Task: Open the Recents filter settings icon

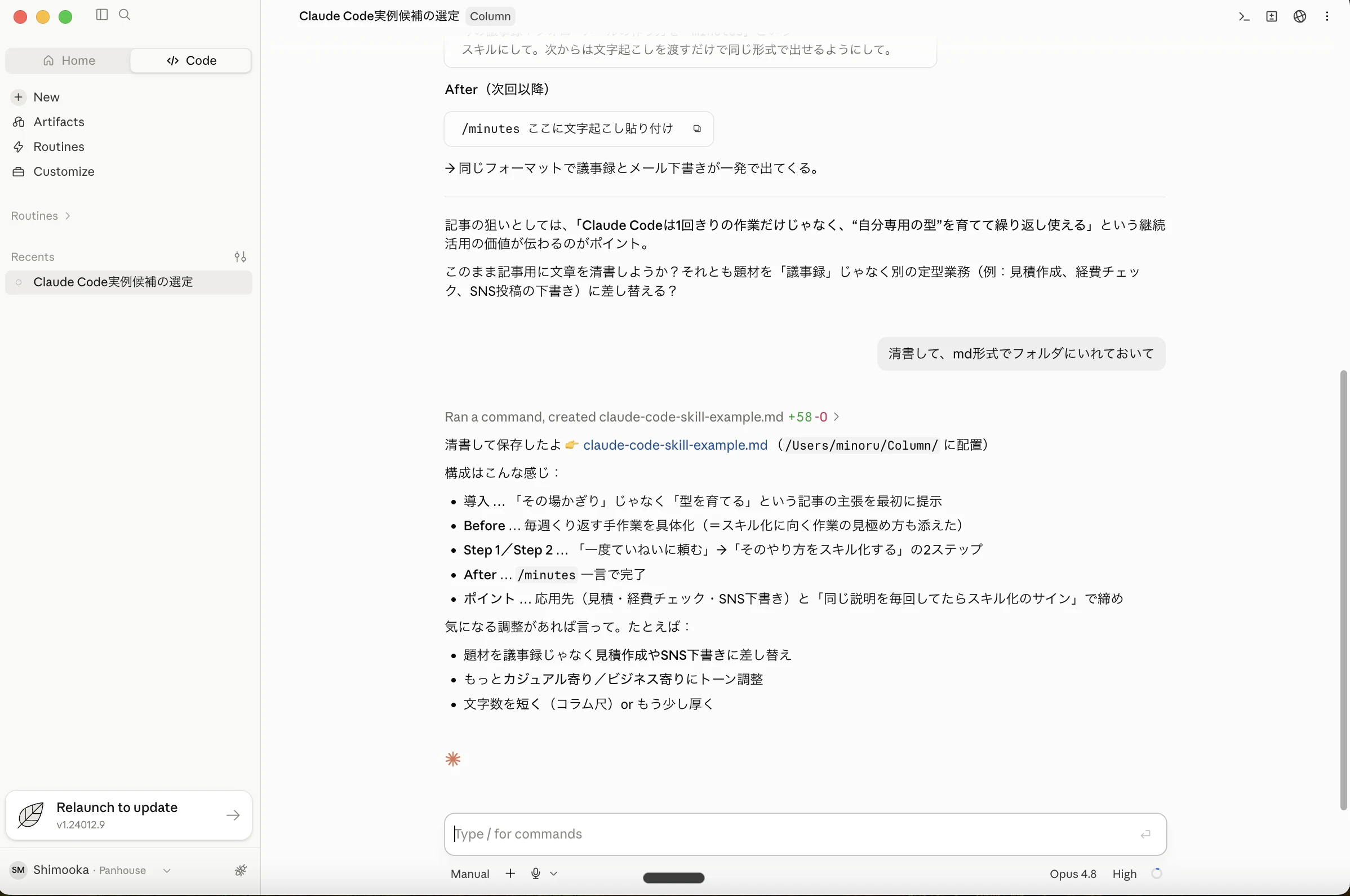Action: coord(240,257)
